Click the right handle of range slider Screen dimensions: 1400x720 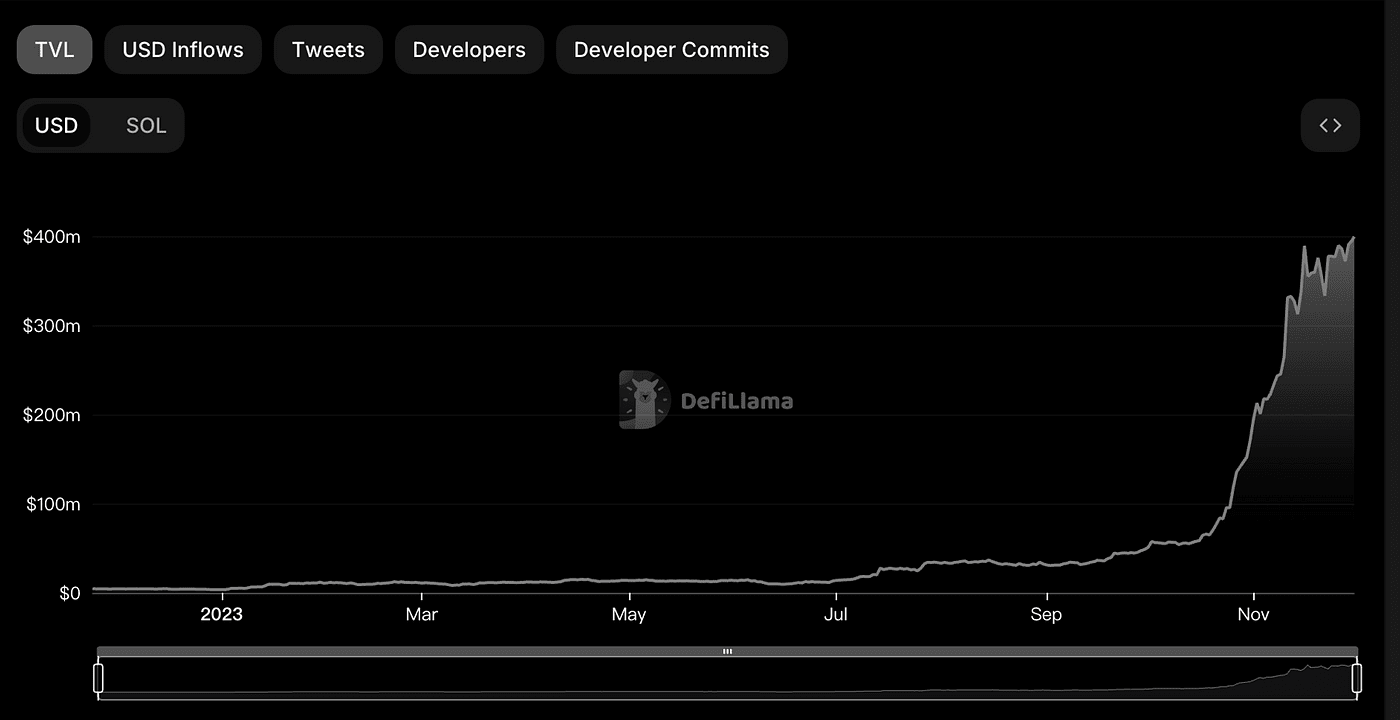[1357, 678]
